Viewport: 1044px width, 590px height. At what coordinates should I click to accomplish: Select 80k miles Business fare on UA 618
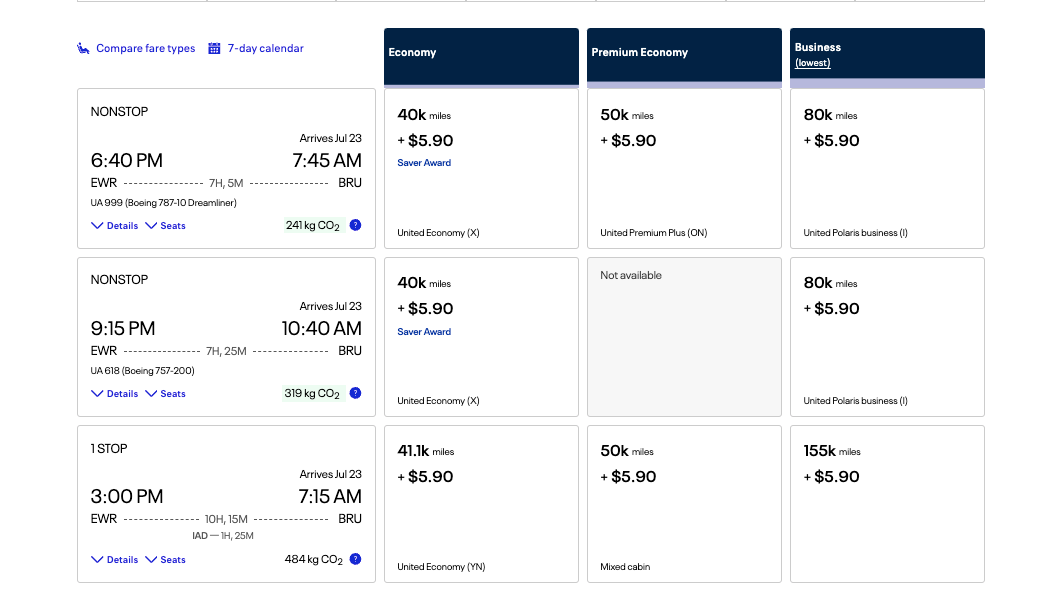887,336
